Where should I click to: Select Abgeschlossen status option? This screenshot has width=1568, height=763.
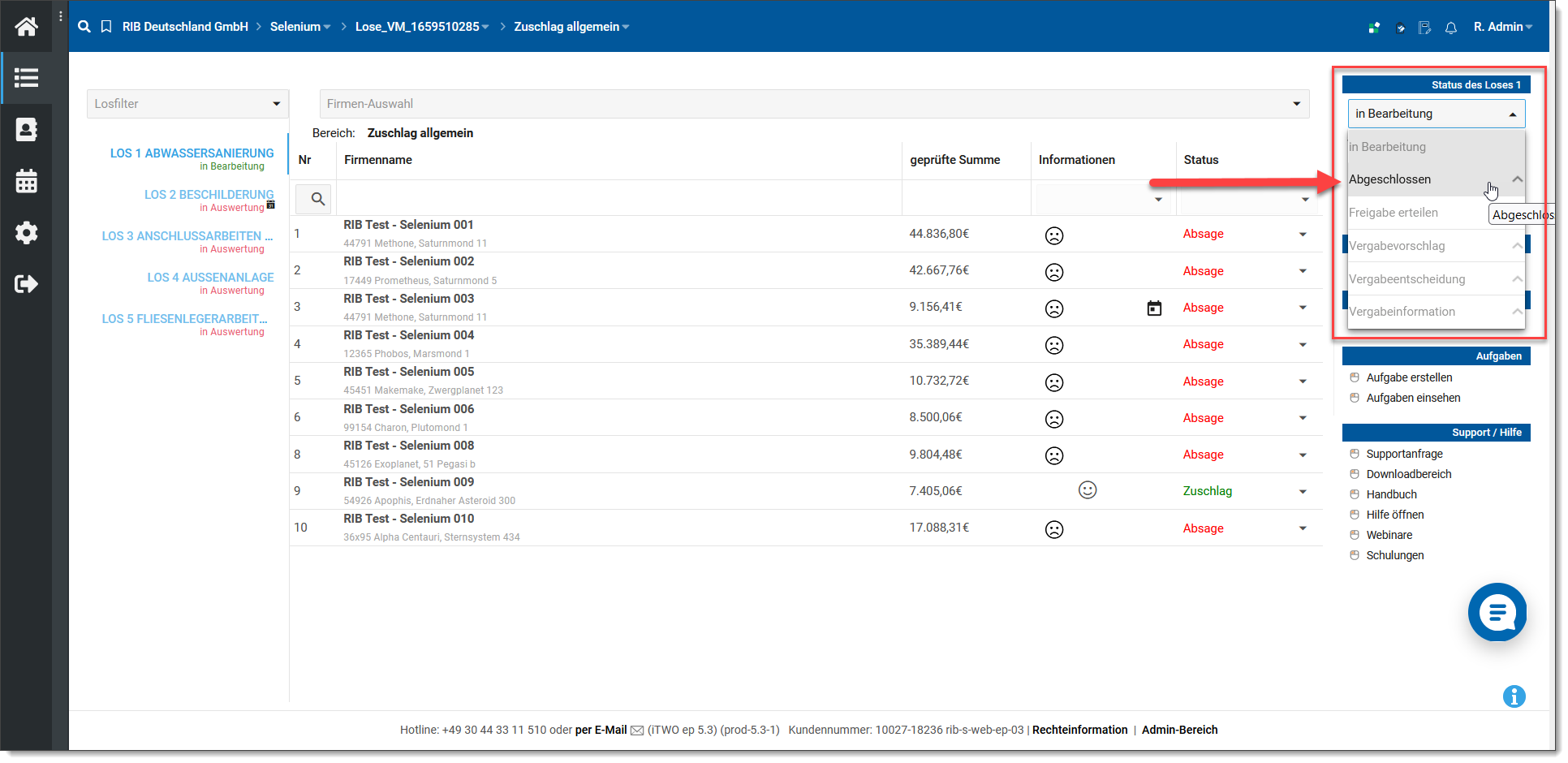(1436, 179)
